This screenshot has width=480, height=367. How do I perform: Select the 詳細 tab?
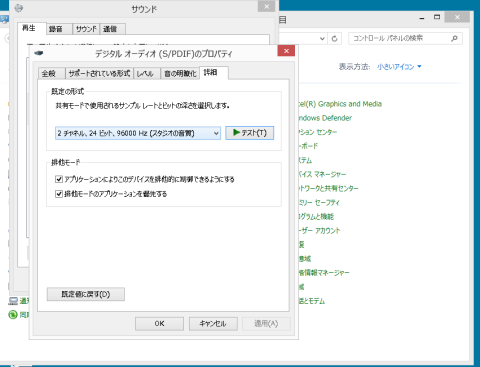click(x=214, y=73)
